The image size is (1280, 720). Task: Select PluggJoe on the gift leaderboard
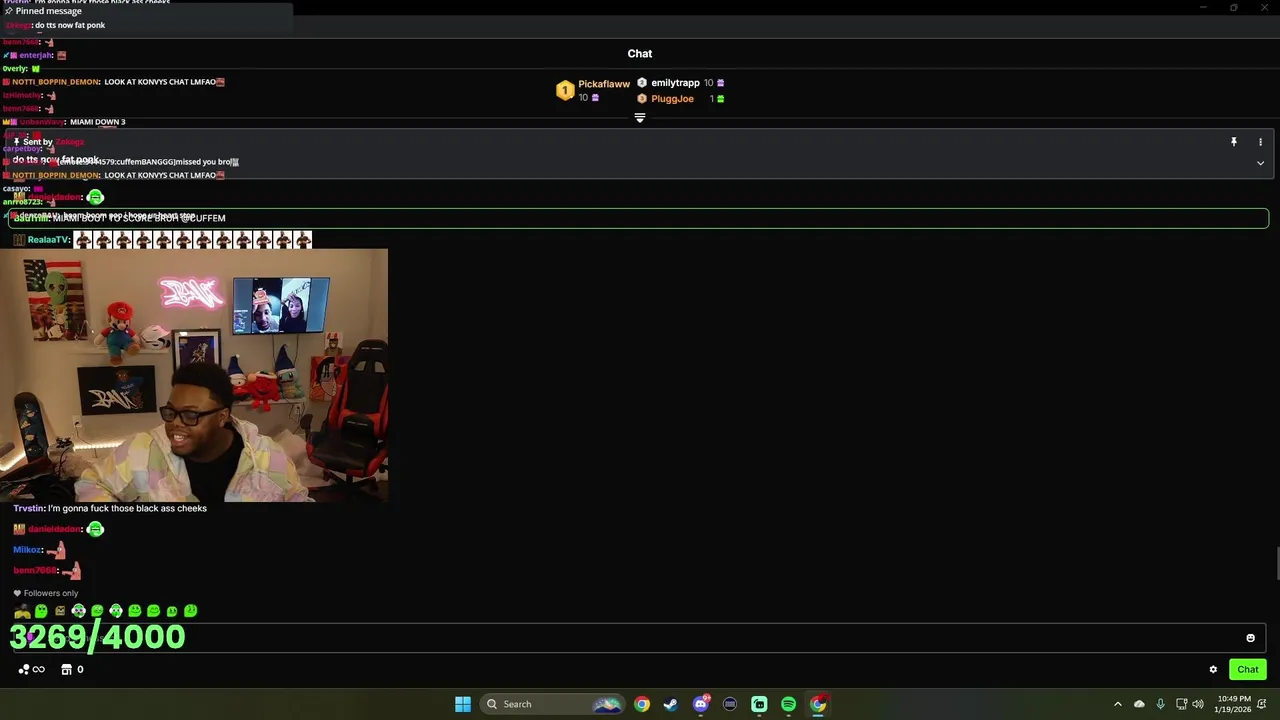(672, 99)
